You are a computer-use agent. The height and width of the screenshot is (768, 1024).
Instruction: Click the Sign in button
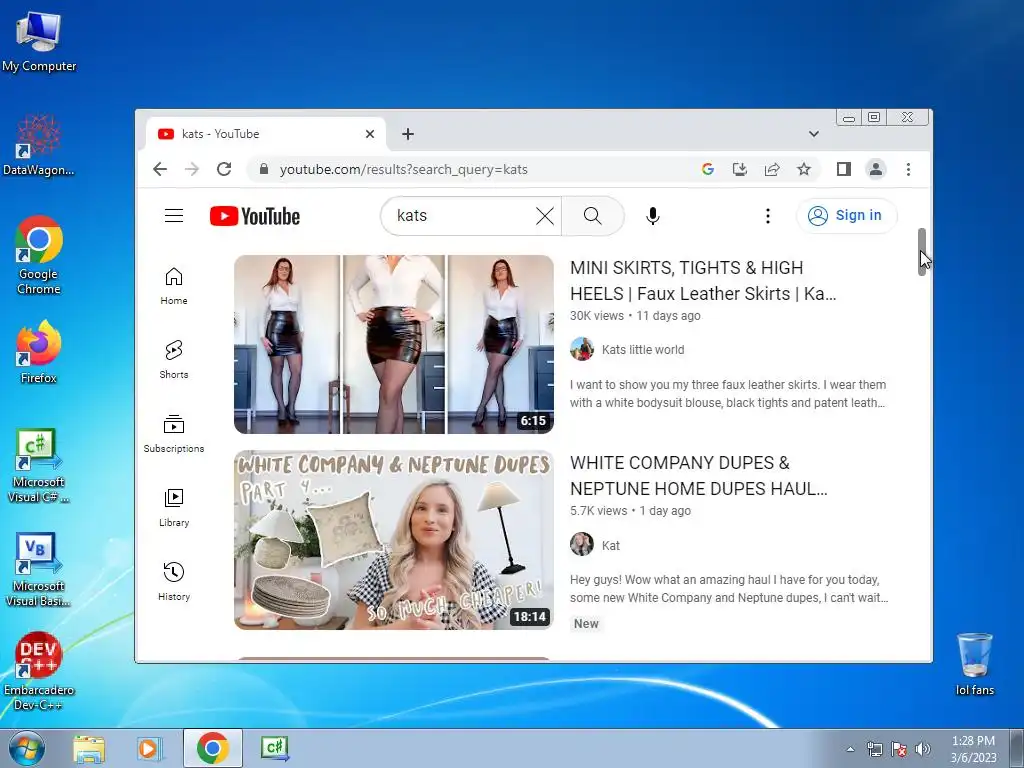tap(846, 216)
